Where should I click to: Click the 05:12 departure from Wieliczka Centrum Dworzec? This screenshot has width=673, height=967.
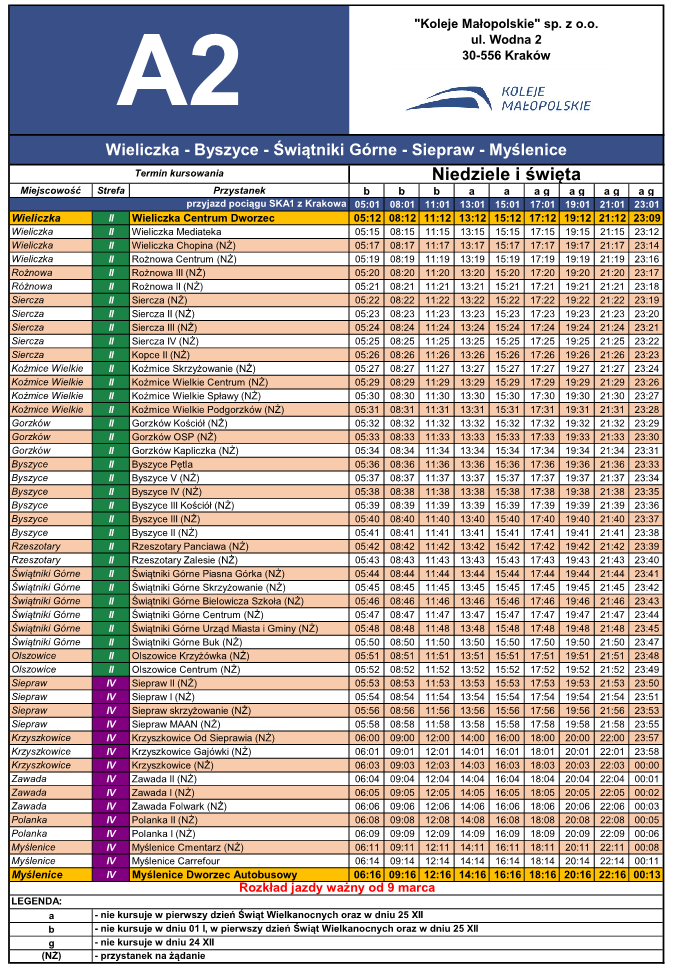pyautogui.click(x=368, y=217)
